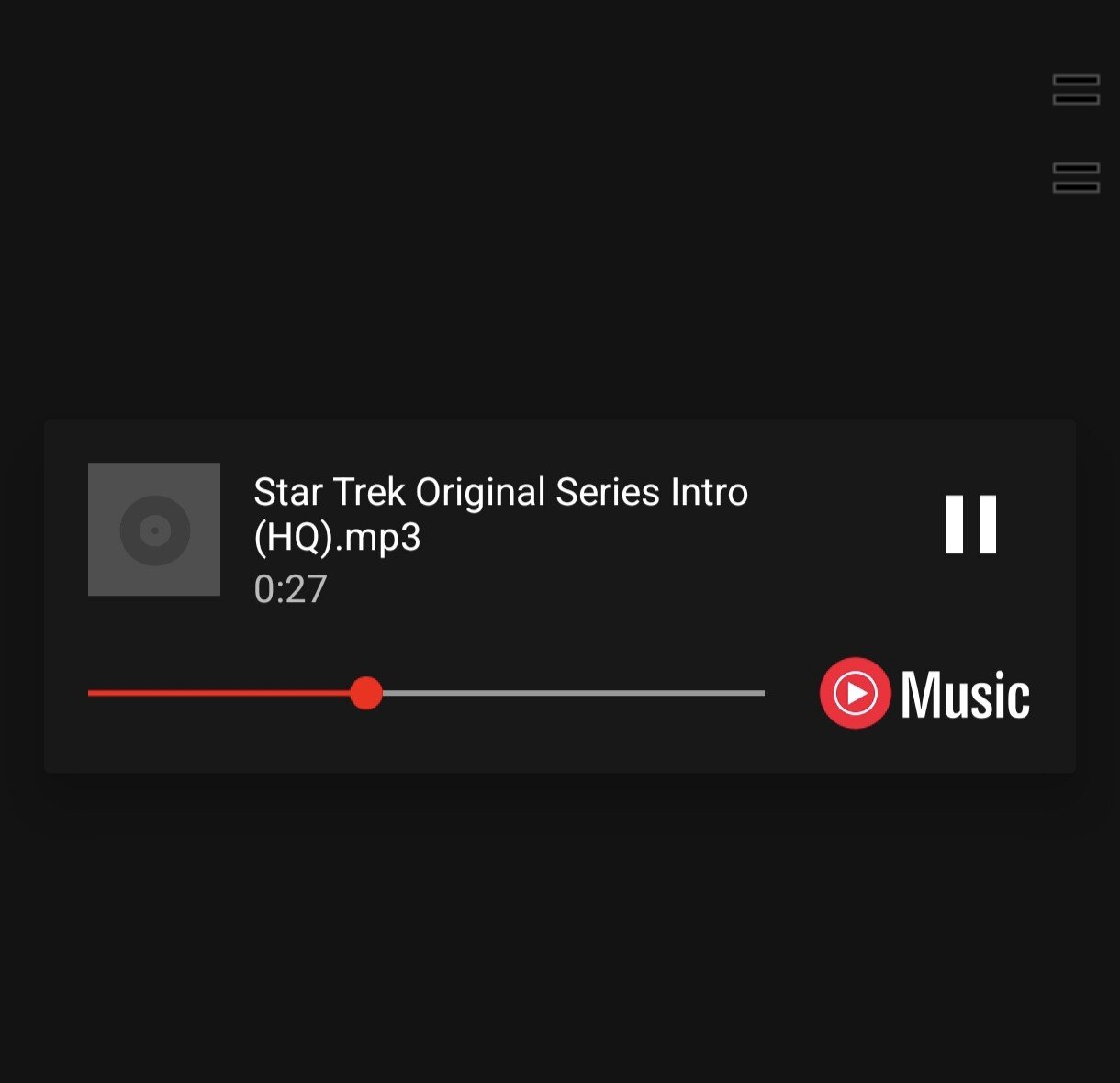Viewport: 1120px width, 1083px height.
Task: Click right bar of the pause icon
Action: click(988, 524)
